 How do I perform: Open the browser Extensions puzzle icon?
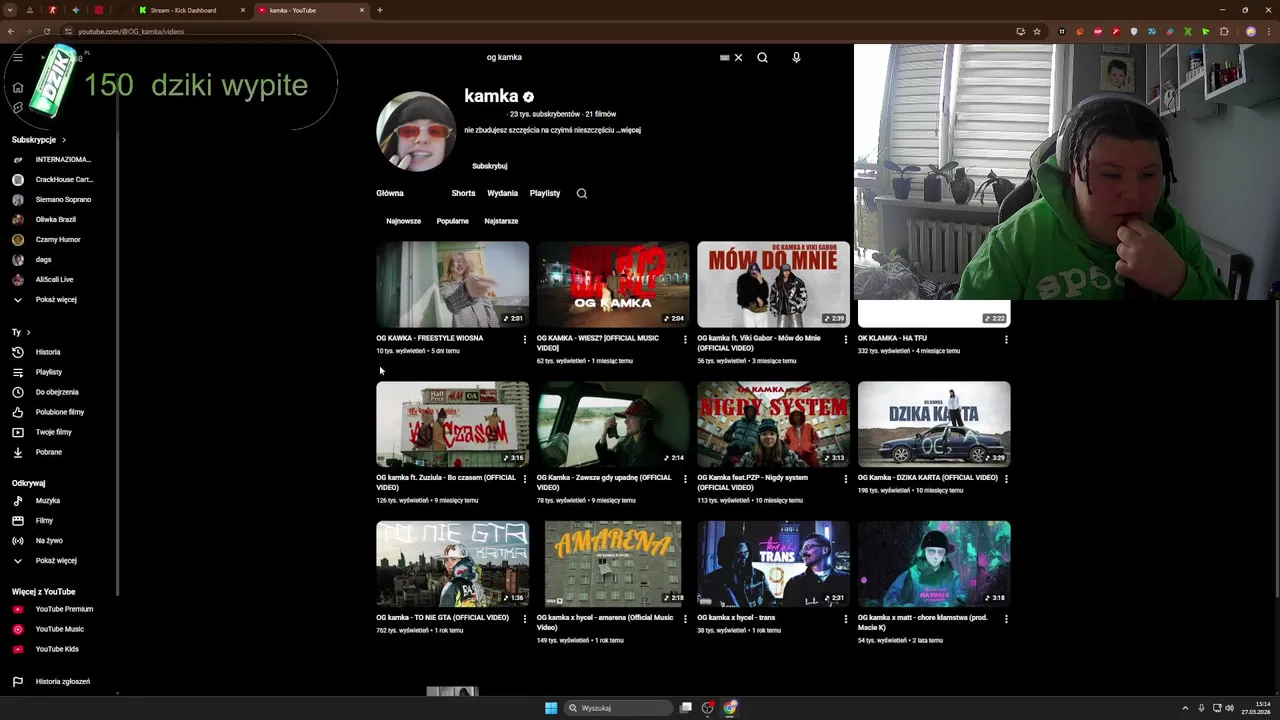(x=1223, y=31)
